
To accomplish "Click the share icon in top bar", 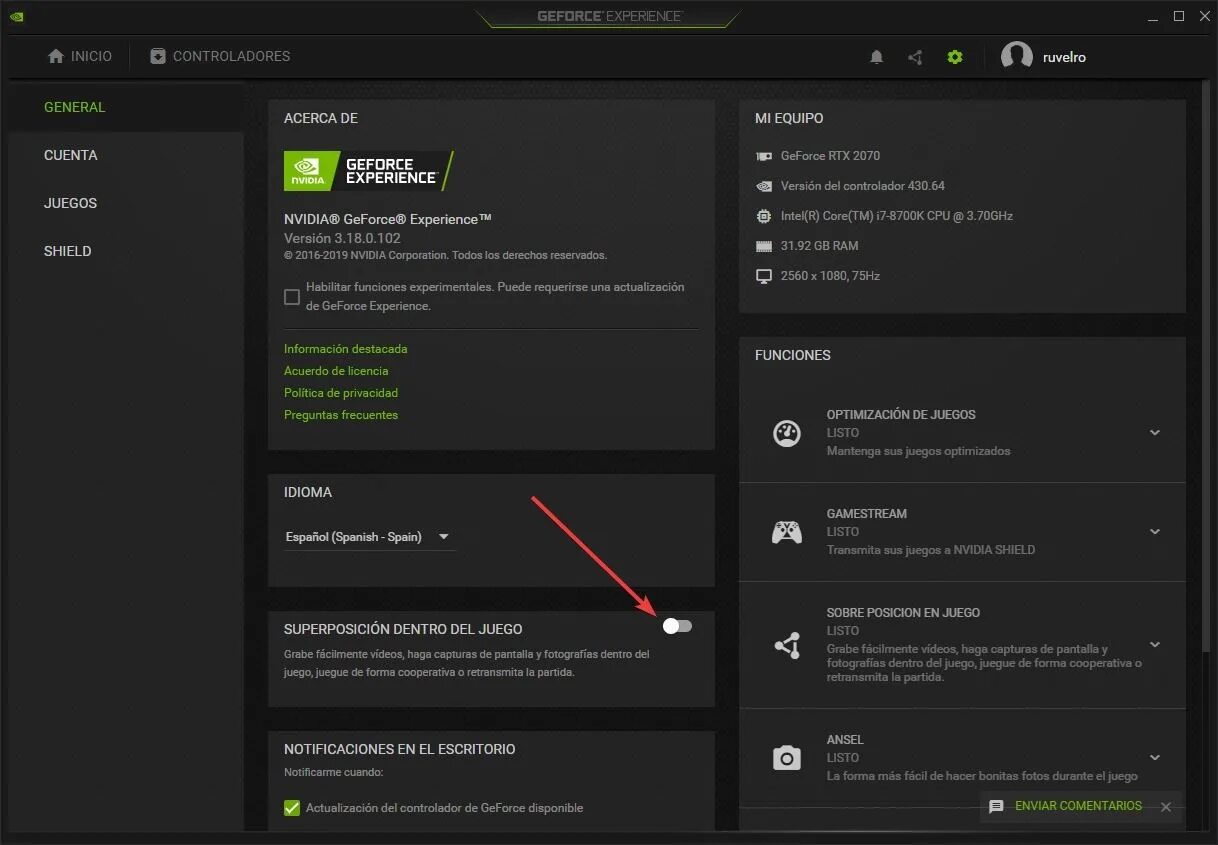I will (915, 57).
